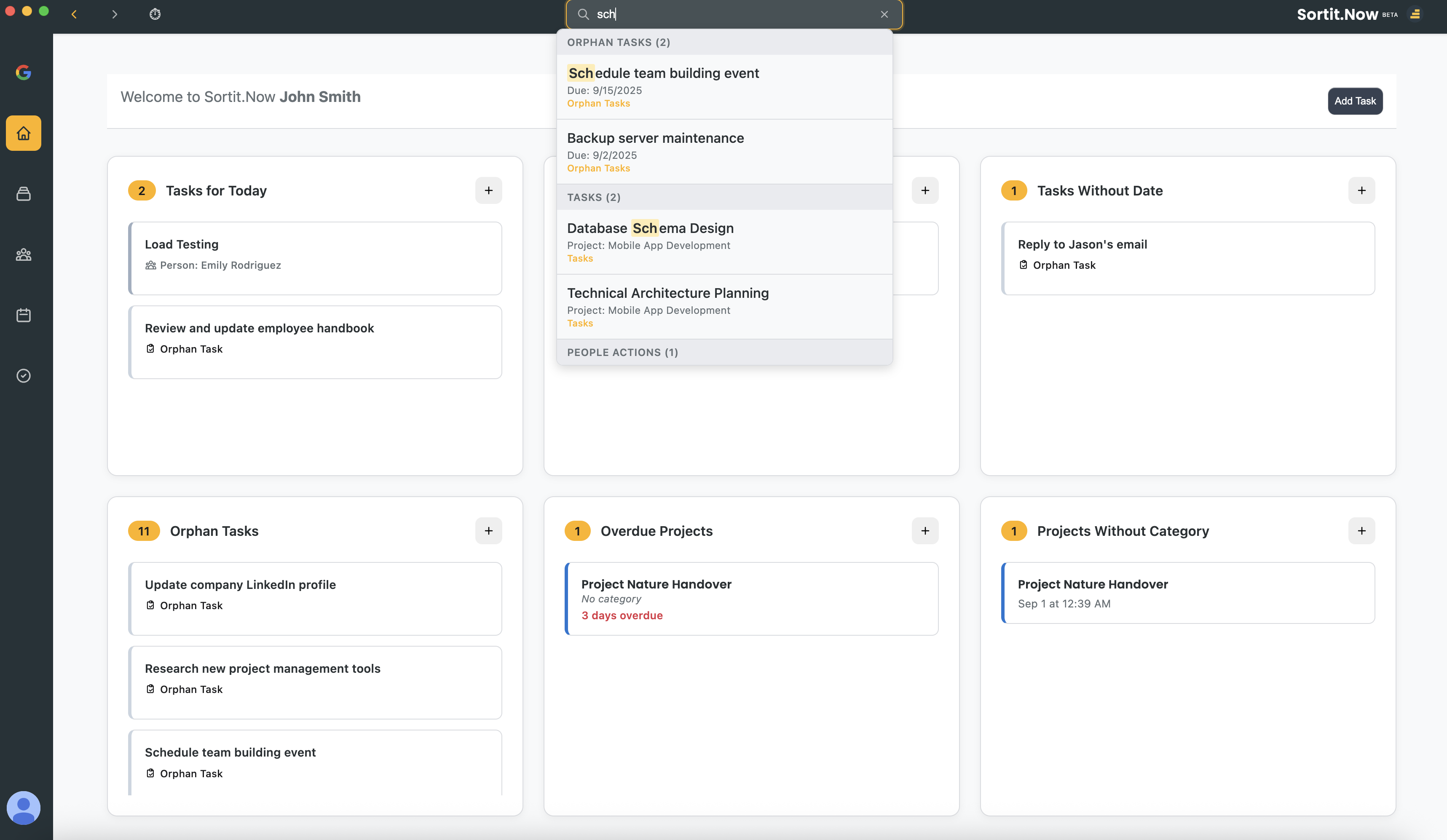
Task: Click the user profile avatar
Action: click(x=24, y=807)
